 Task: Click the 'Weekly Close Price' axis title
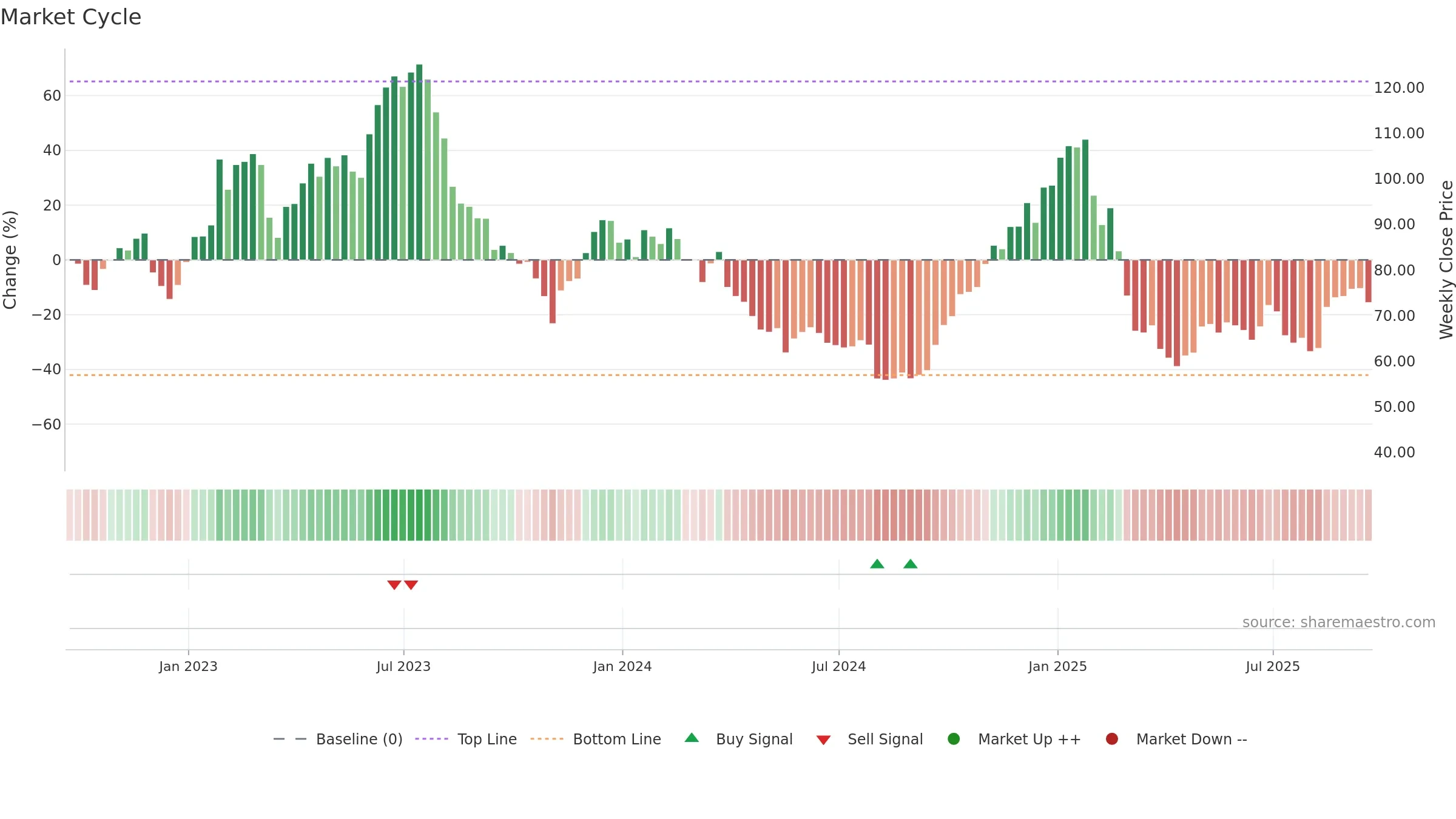[x=1446, y=260]
